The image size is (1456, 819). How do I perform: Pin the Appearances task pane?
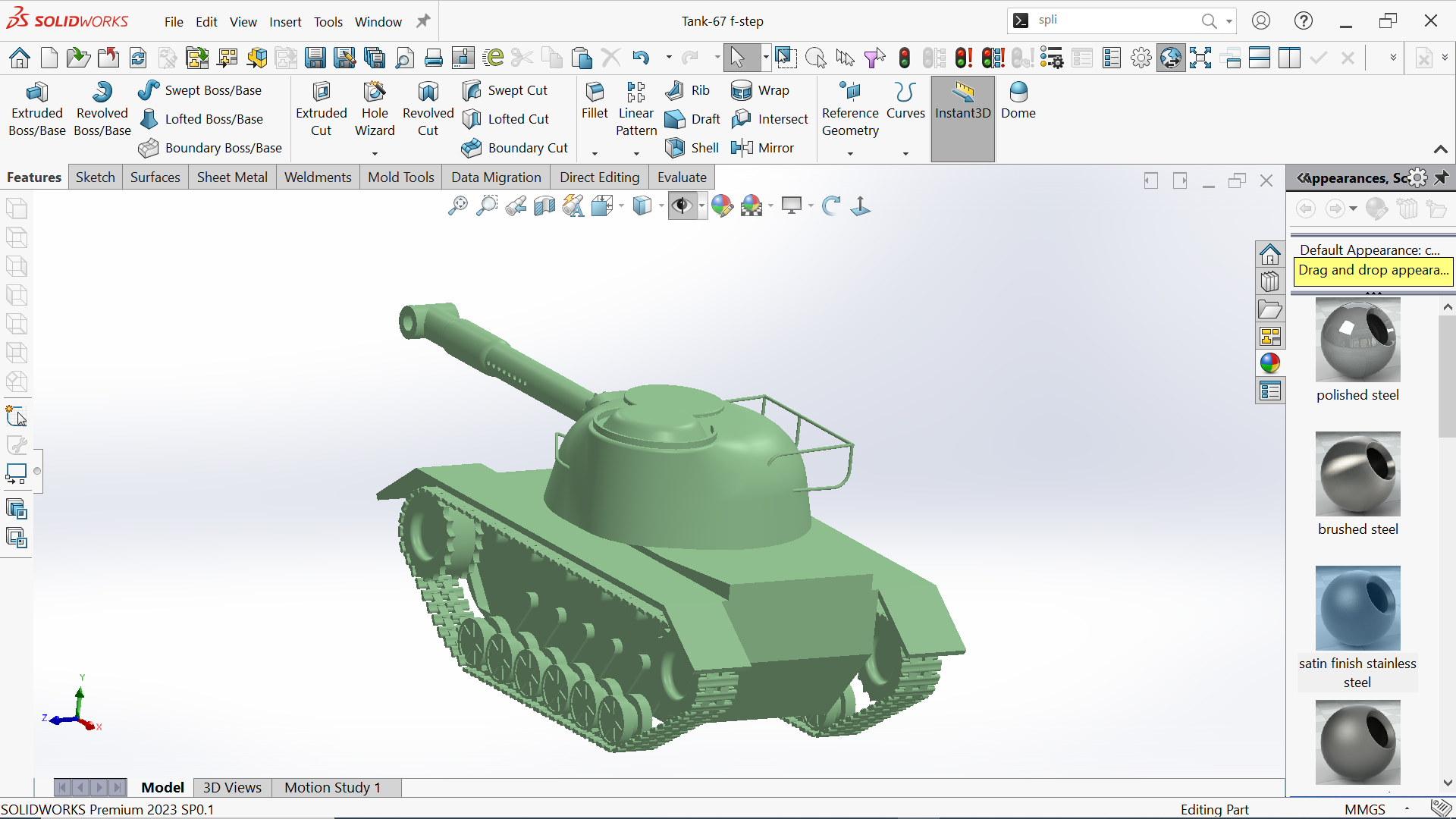click(x=1441, y=177)
